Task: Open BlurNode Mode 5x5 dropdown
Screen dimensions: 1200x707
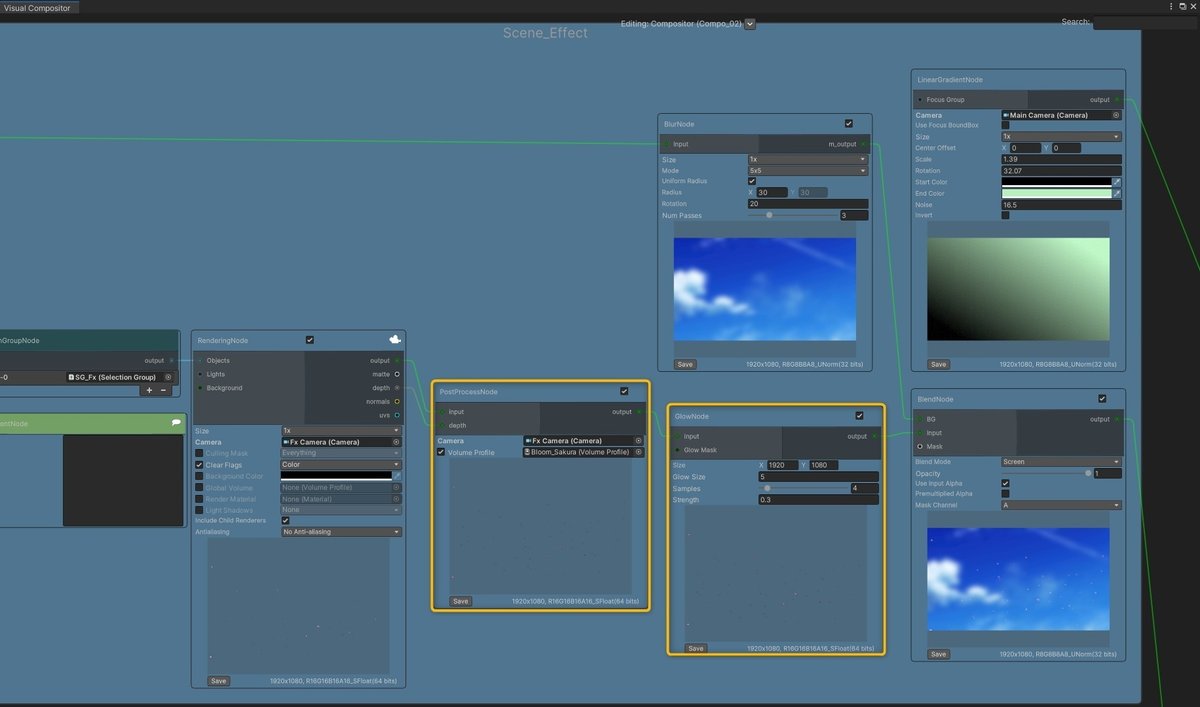Action: (807, 170)
